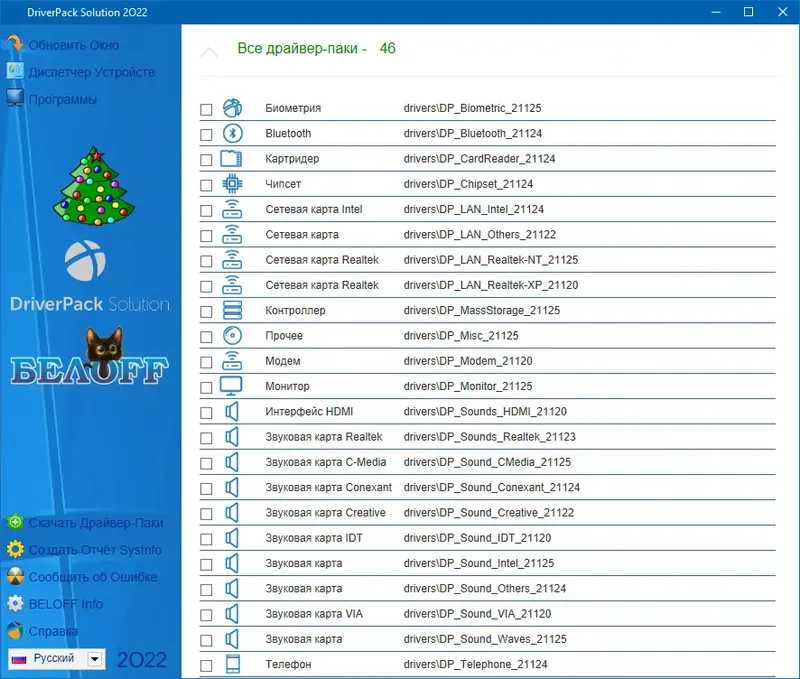This screenshot has width=800, height=679.
Task: Click the refresh window arrow icon
Action: pos(15,44)
